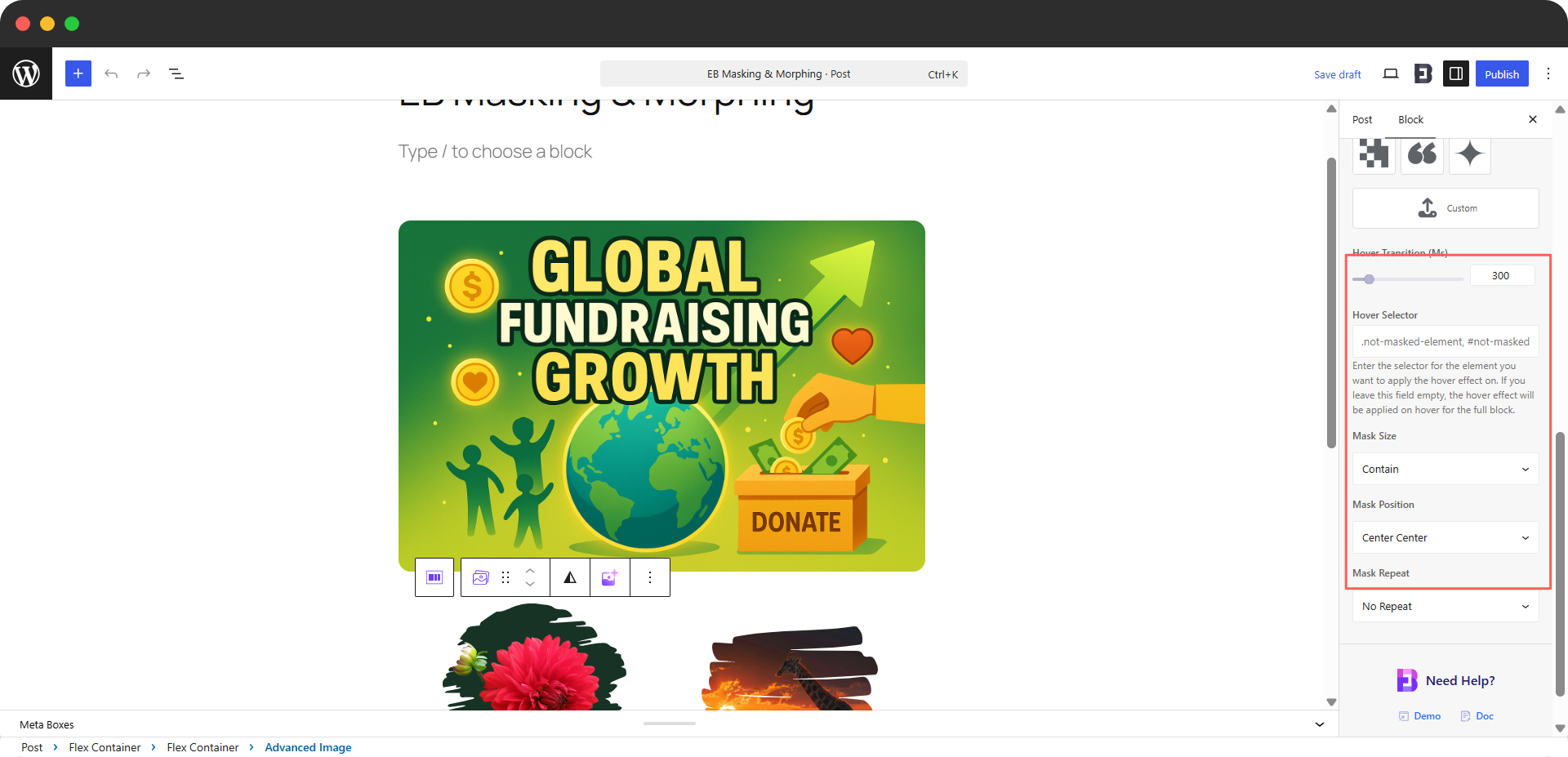Move the block down
The height and width of the screenshot is (757, 1568).
pyautogui.click(x=530, y=585)
